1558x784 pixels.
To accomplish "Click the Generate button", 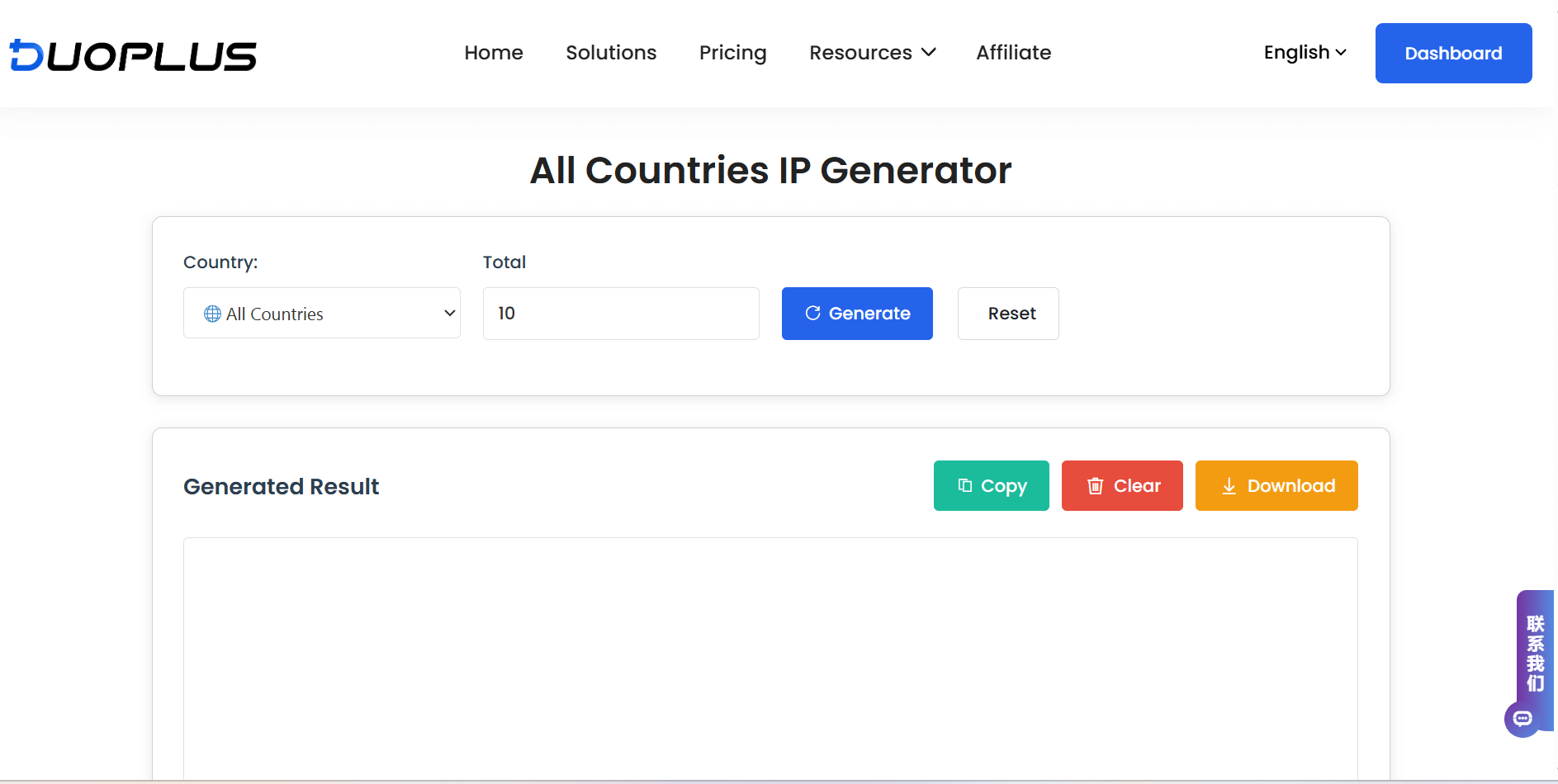I will 857,314.
